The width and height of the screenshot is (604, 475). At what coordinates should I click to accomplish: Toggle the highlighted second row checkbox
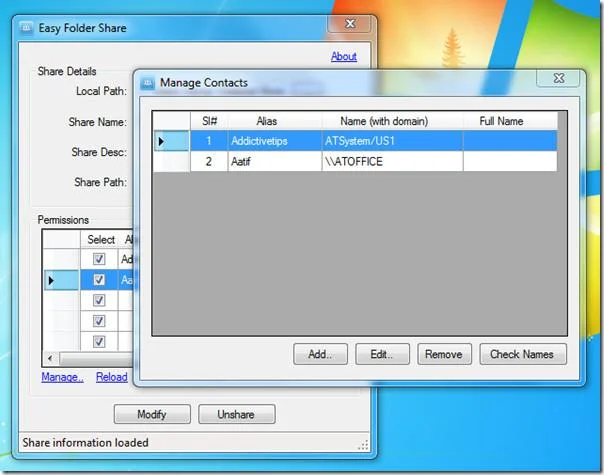point(99,279)
